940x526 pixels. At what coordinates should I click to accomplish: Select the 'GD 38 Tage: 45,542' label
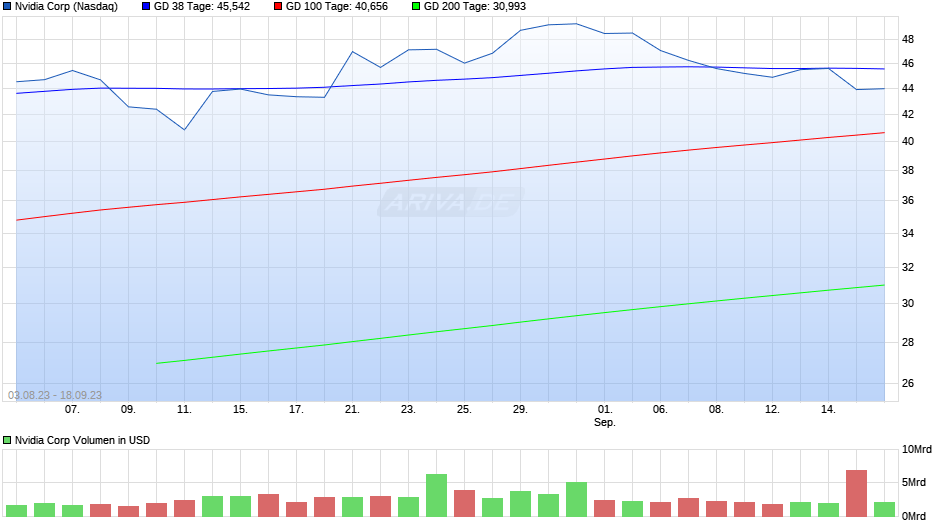pyautogui.click(x=201, y=7)
